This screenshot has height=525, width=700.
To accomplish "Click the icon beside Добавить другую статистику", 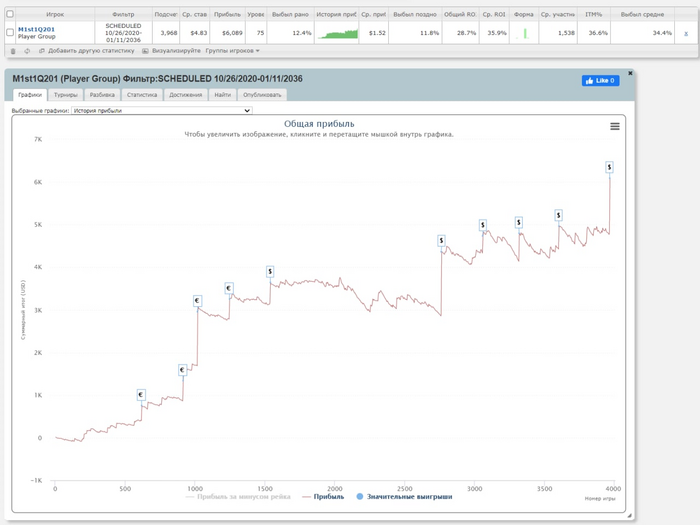I will (x=42, y=51).
